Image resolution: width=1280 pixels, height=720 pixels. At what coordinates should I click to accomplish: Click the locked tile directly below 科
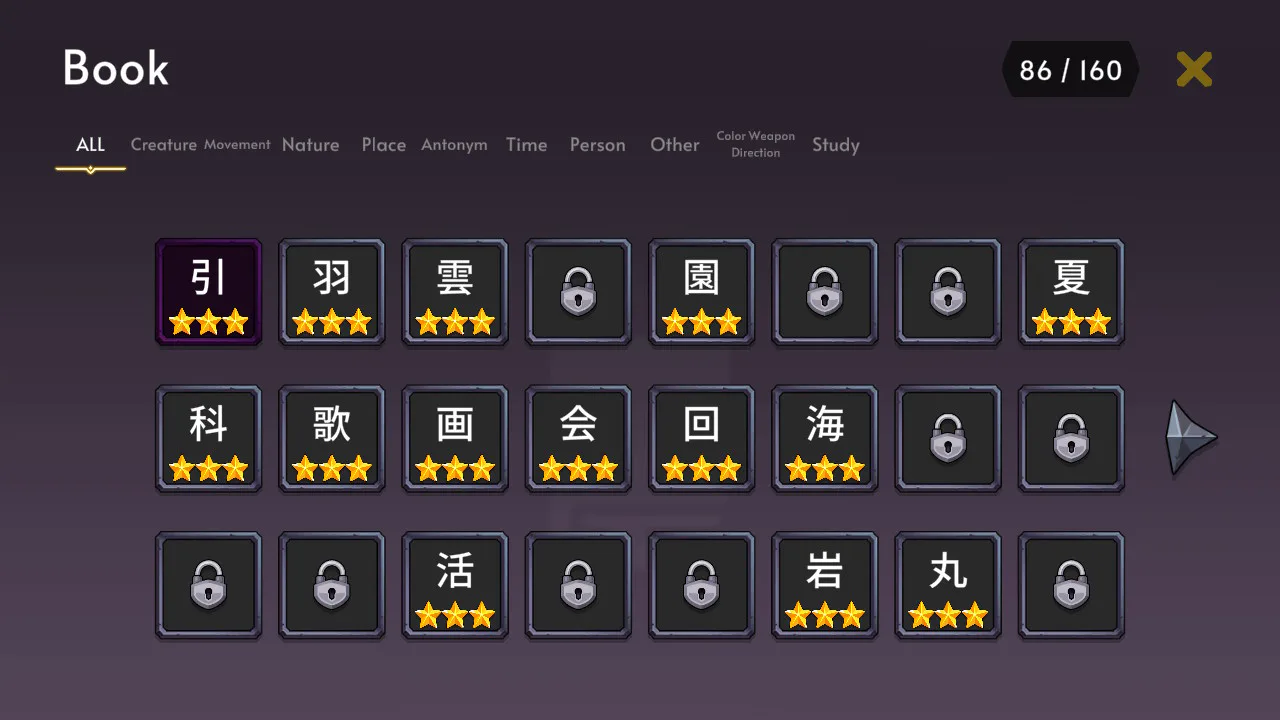tap(208, 586)
